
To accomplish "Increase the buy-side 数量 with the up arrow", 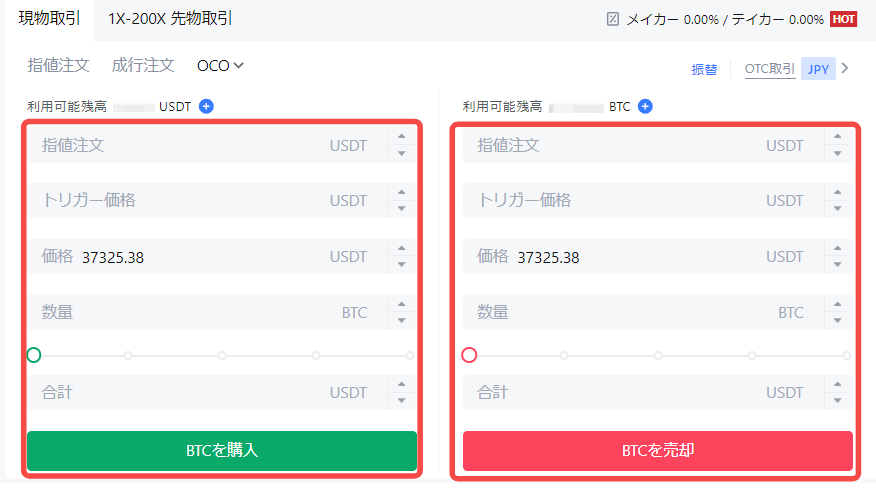I will pyautogui.click(x=401, y=304).
